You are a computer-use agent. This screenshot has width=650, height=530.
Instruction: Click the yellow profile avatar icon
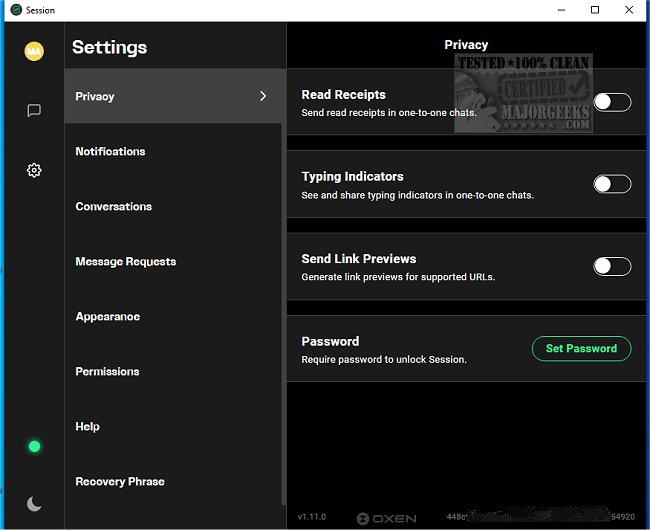34,51
